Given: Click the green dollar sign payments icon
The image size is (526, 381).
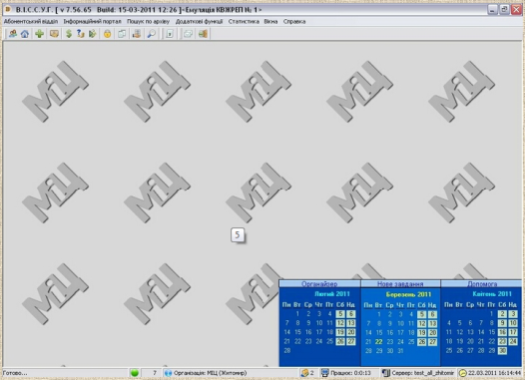Looking at the screenshot, I should pyautogui.click(x=69, y=34).
